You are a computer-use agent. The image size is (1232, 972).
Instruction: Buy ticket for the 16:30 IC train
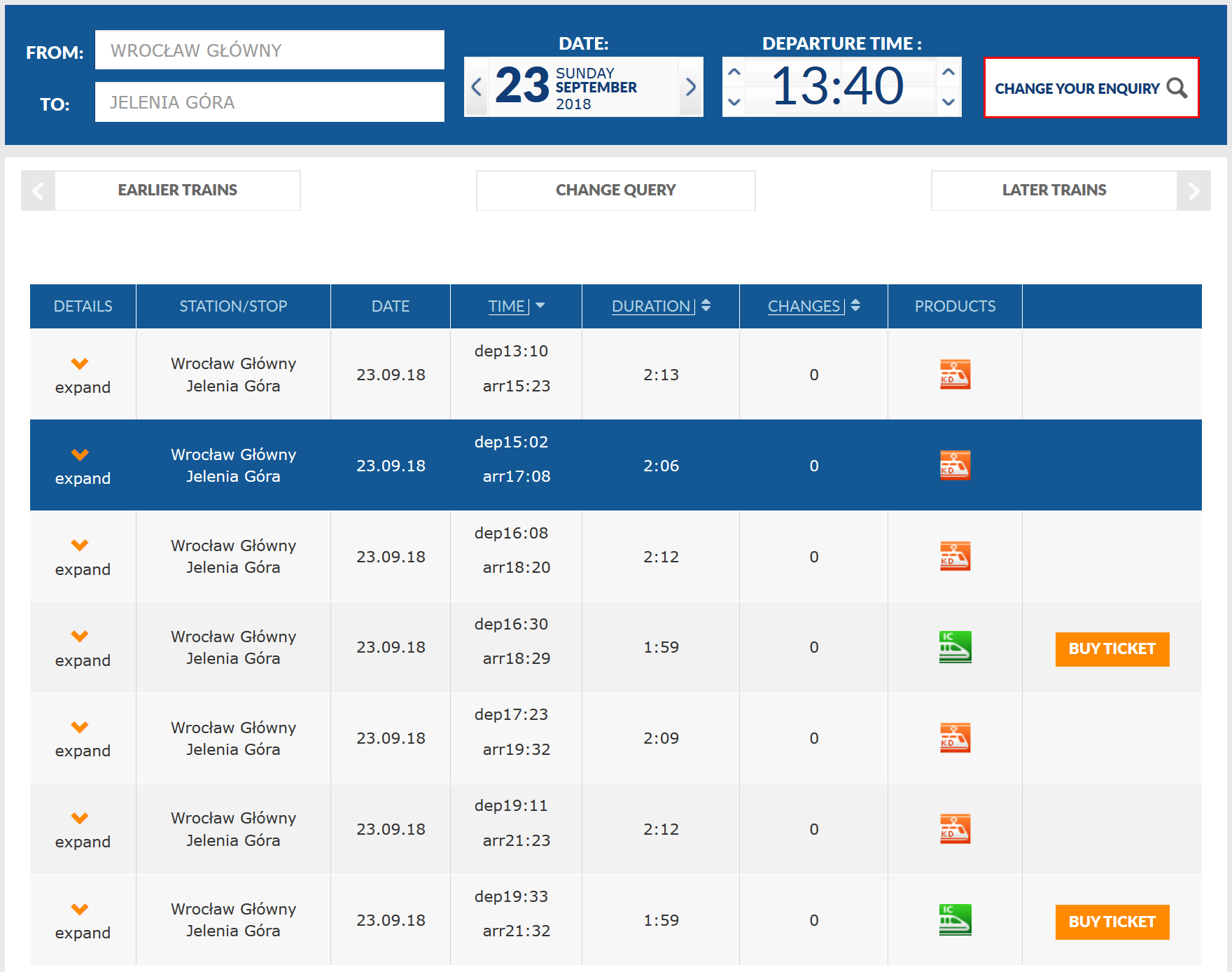tap(1112, 649)
